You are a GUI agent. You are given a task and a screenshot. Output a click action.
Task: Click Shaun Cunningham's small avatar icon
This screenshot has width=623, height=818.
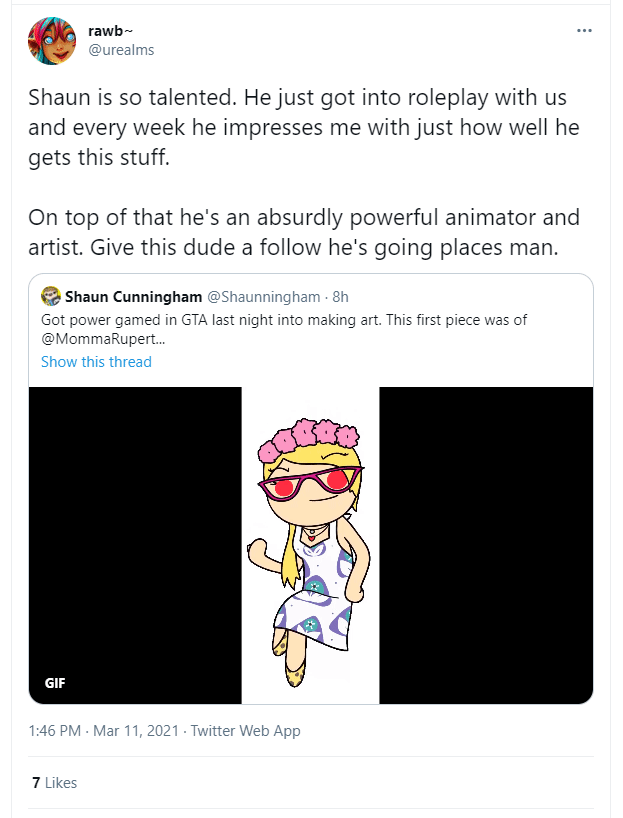coord(51,296)
